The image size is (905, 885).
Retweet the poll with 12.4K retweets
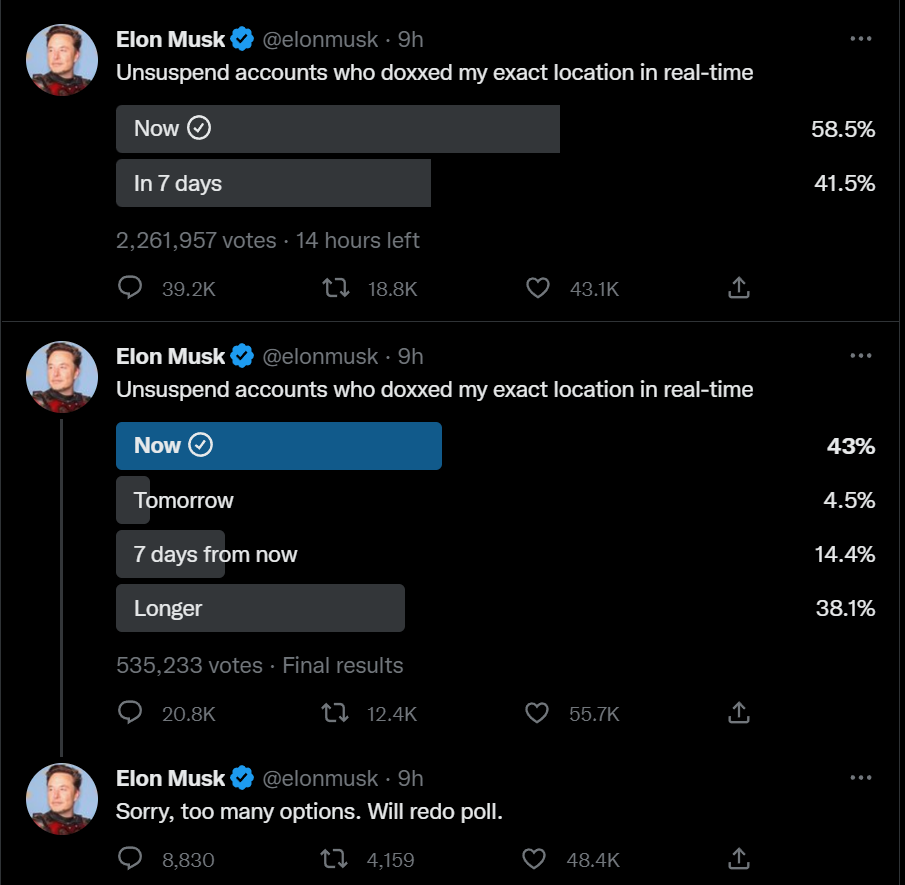click(336, 713)
